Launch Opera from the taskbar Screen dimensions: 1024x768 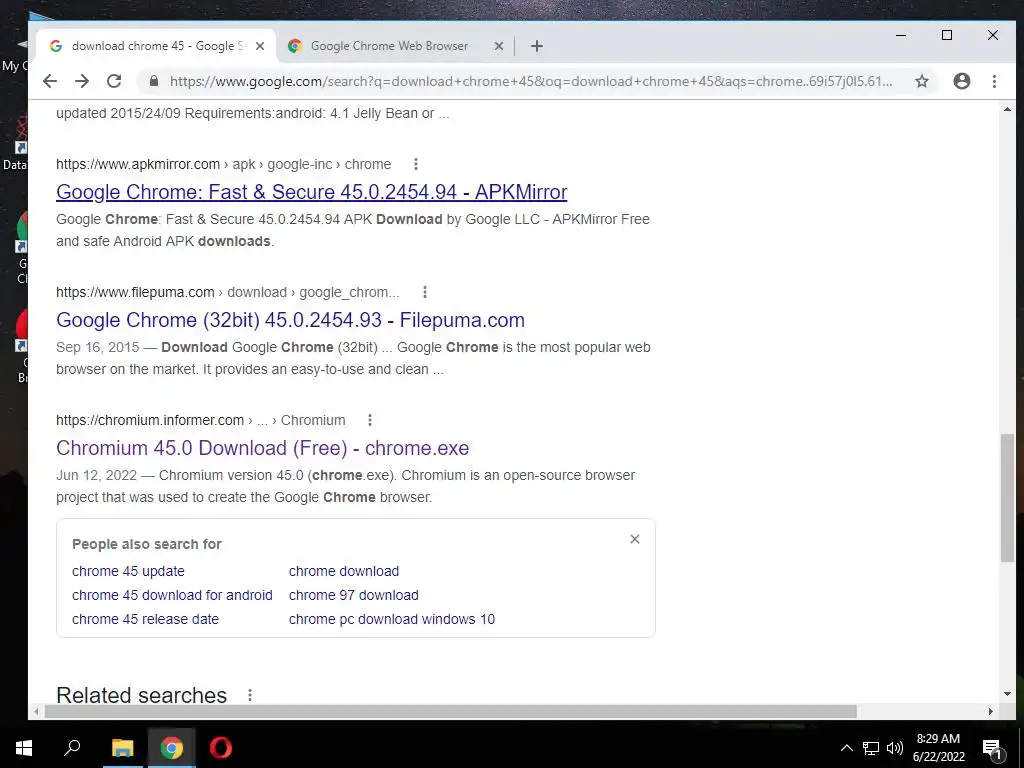point(221,748)
